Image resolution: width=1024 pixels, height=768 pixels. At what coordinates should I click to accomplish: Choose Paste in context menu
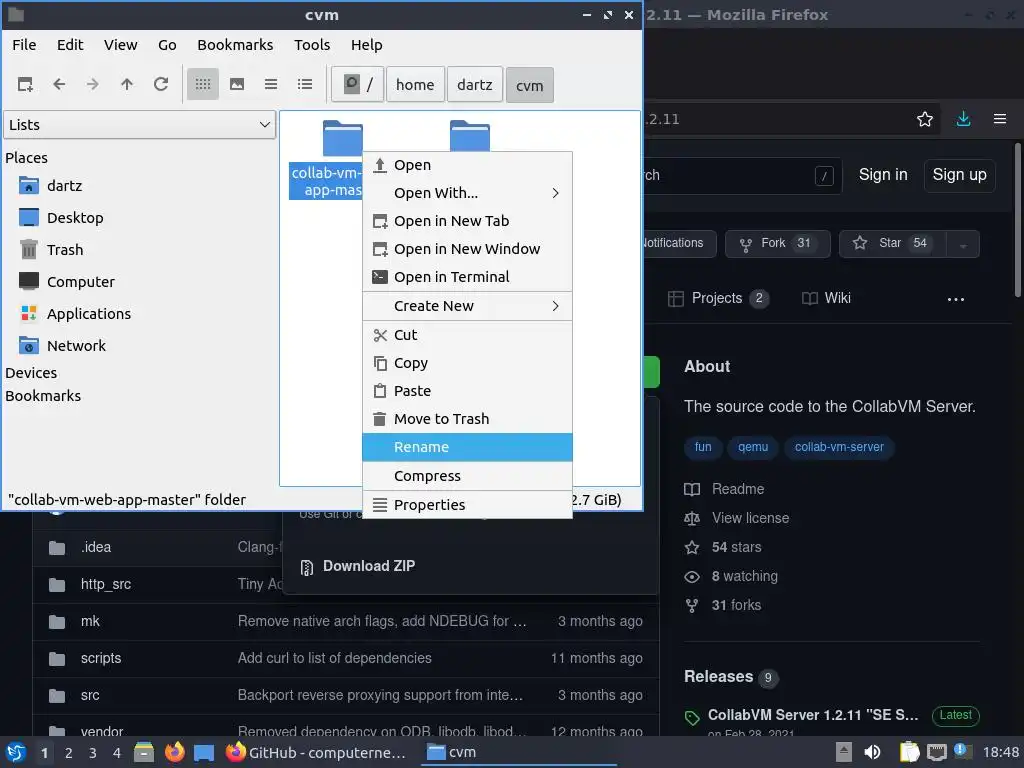[x=467, y=391]
